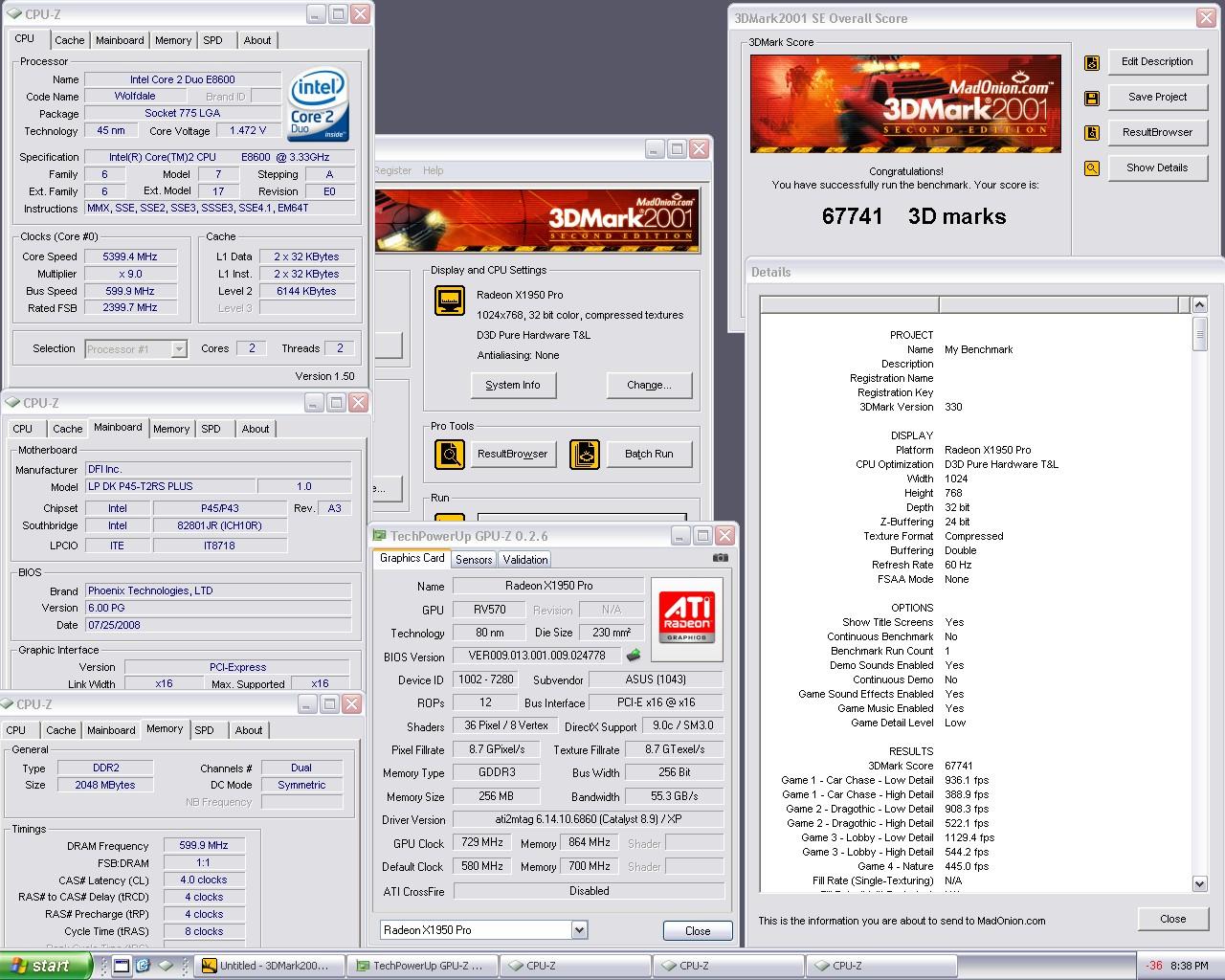Image resolution: width=1225 pixels, height=980 pixels.
Task: Click the BIOS save chip icon in GPU-Z
Action: (633, 656)
